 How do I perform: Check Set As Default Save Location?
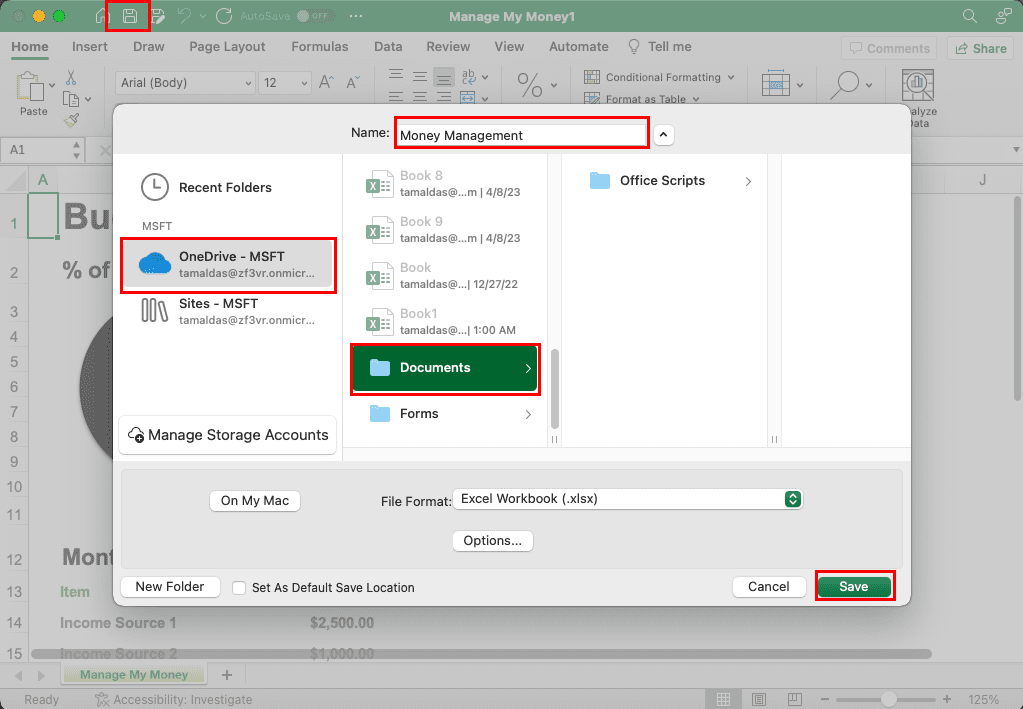coord(239,588)
